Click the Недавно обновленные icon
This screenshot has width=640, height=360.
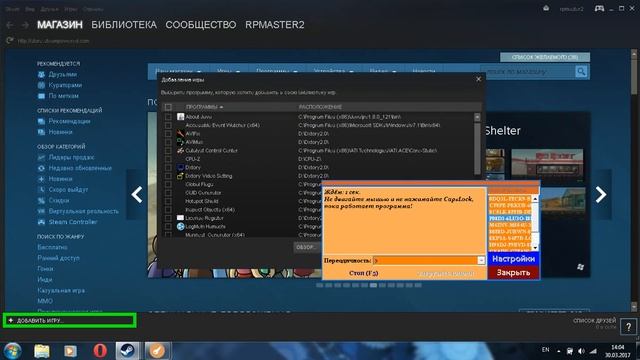pyautogui.click(x=41, y=168)
